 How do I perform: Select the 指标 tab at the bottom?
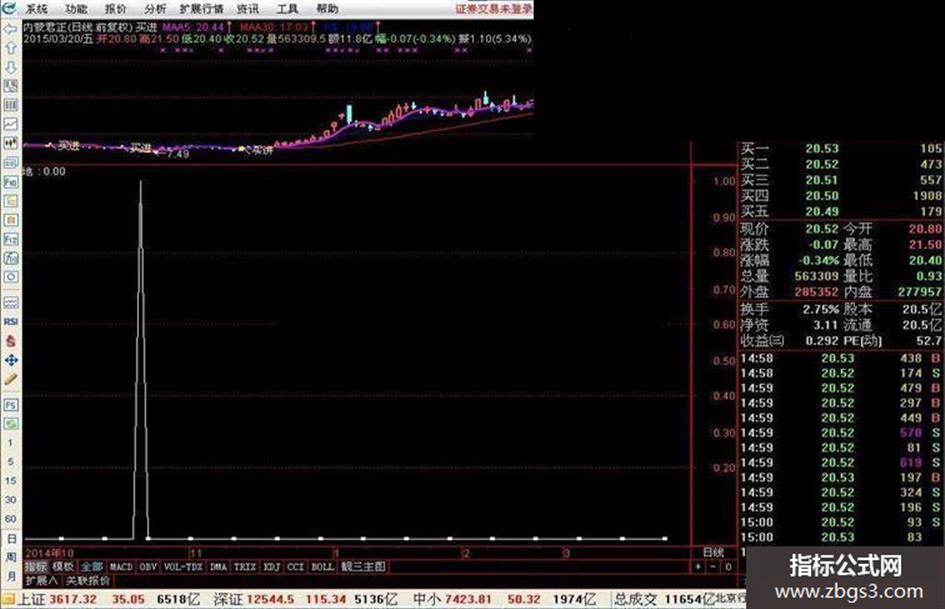point(36,567)
